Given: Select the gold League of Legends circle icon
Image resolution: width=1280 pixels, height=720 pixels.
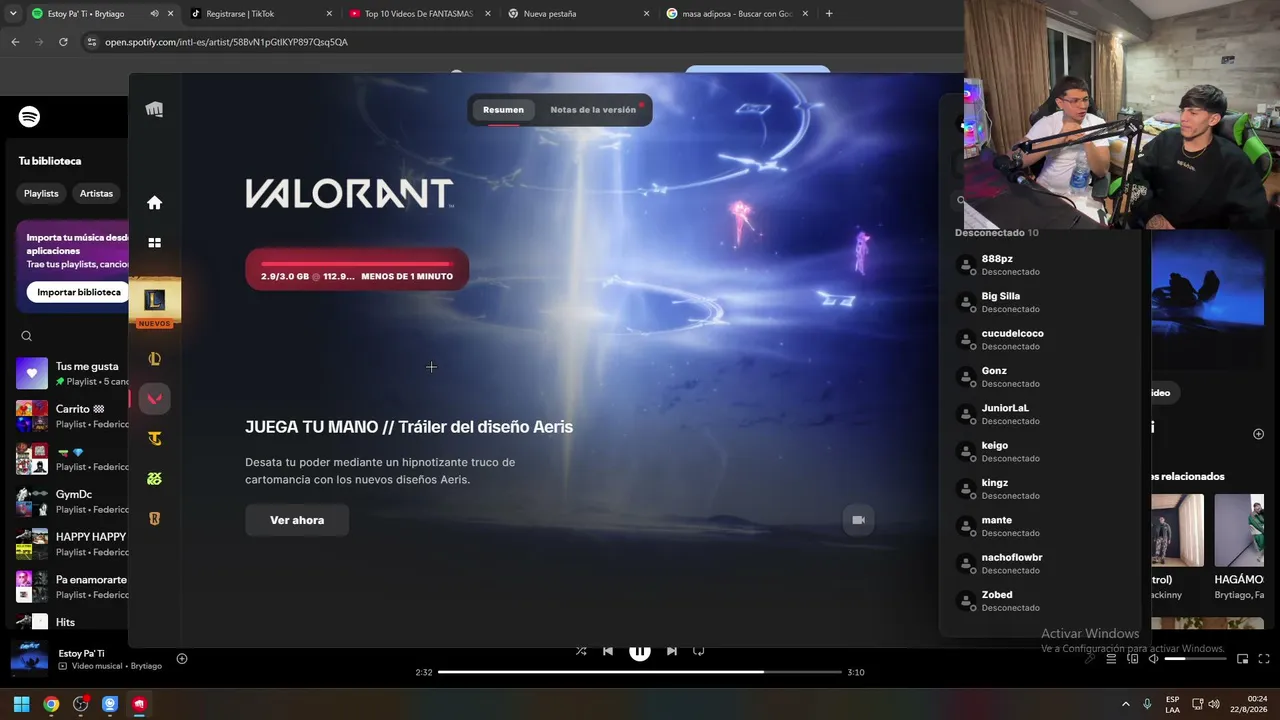Looking at the screenshot, I should click(154, 359).
